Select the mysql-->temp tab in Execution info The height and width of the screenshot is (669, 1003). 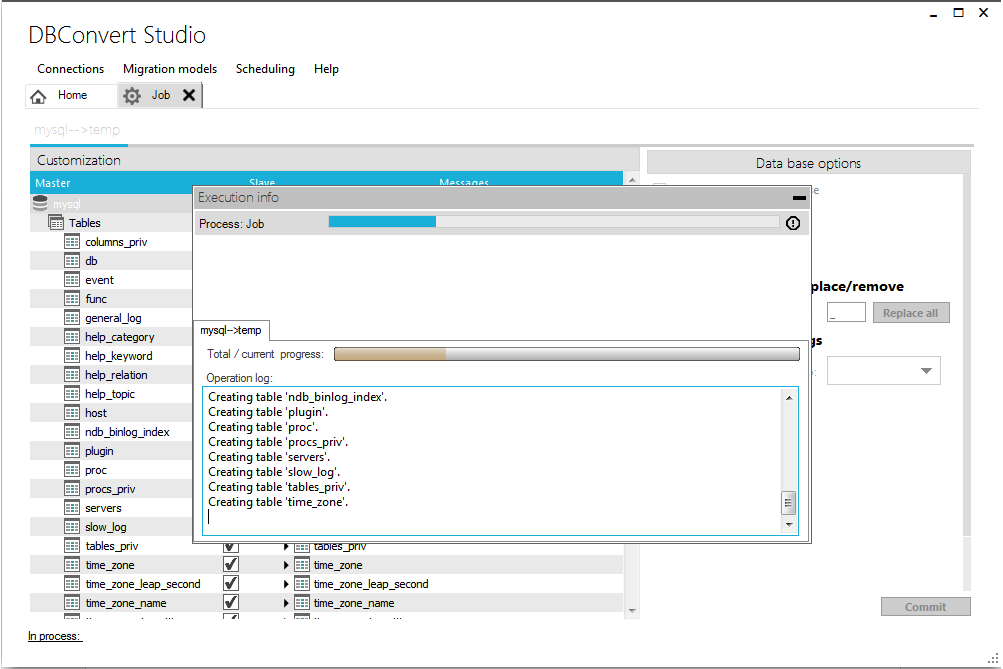tap(231, 330)
